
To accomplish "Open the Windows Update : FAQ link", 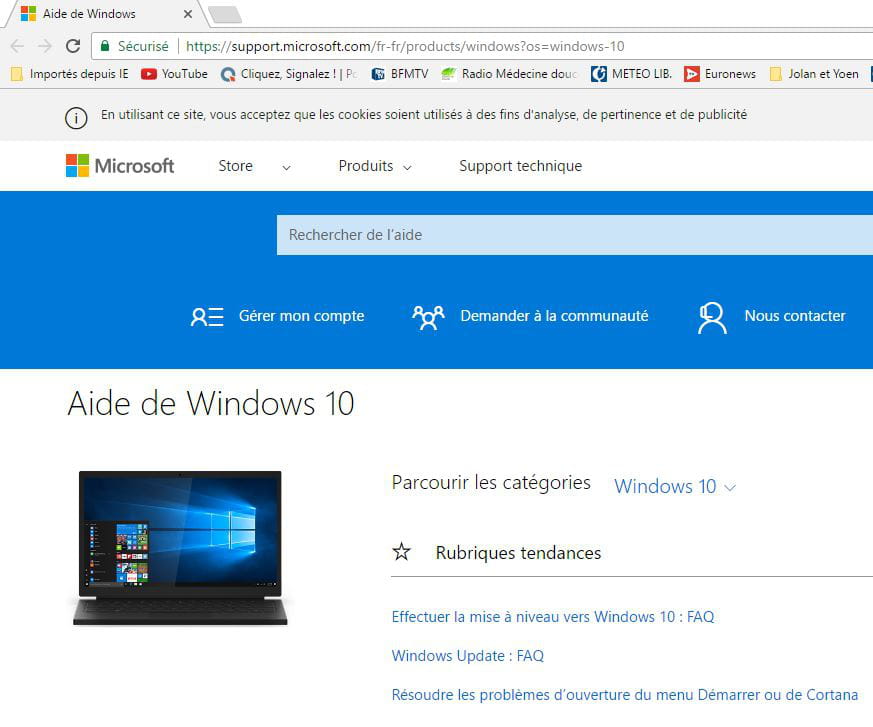I will click(468, 656).
